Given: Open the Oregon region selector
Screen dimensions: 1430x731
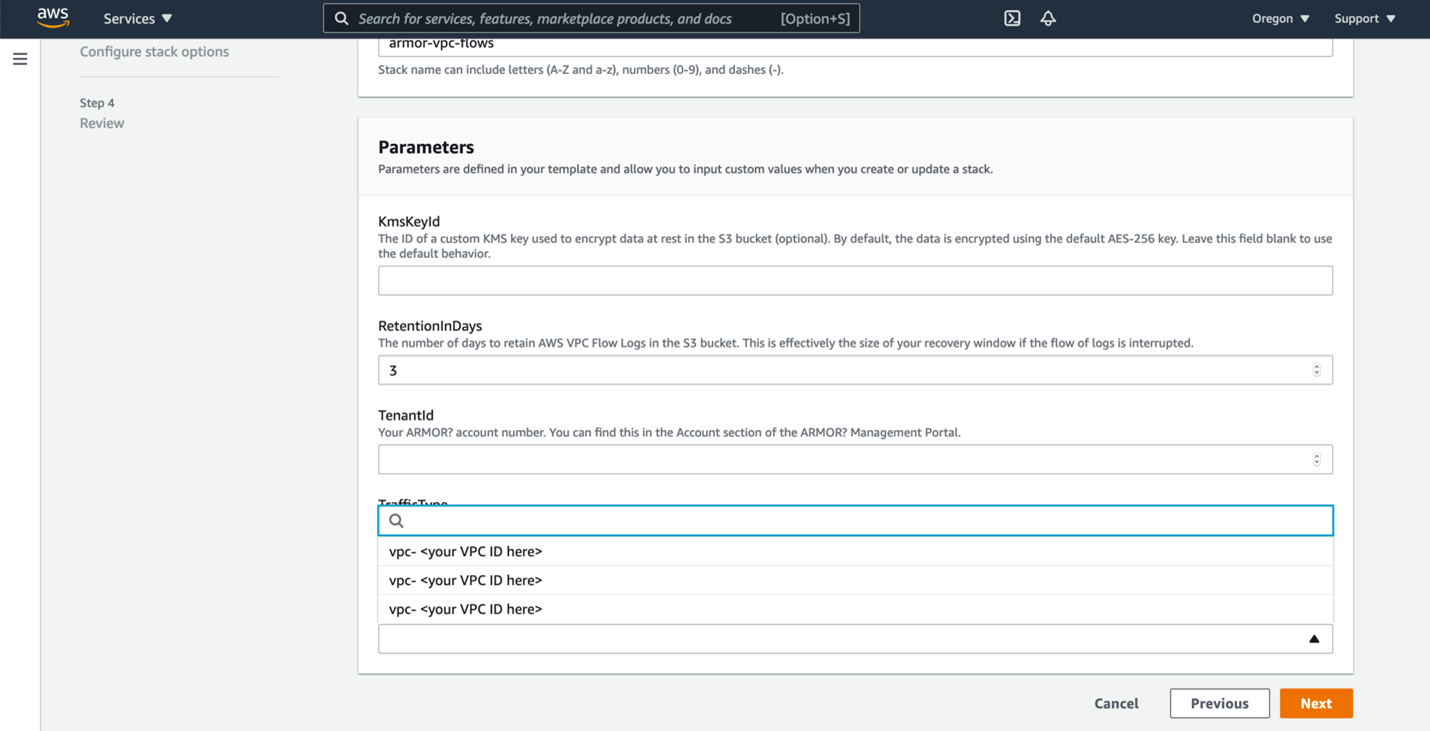Looking at the screenshot, I should point(1280,19).
